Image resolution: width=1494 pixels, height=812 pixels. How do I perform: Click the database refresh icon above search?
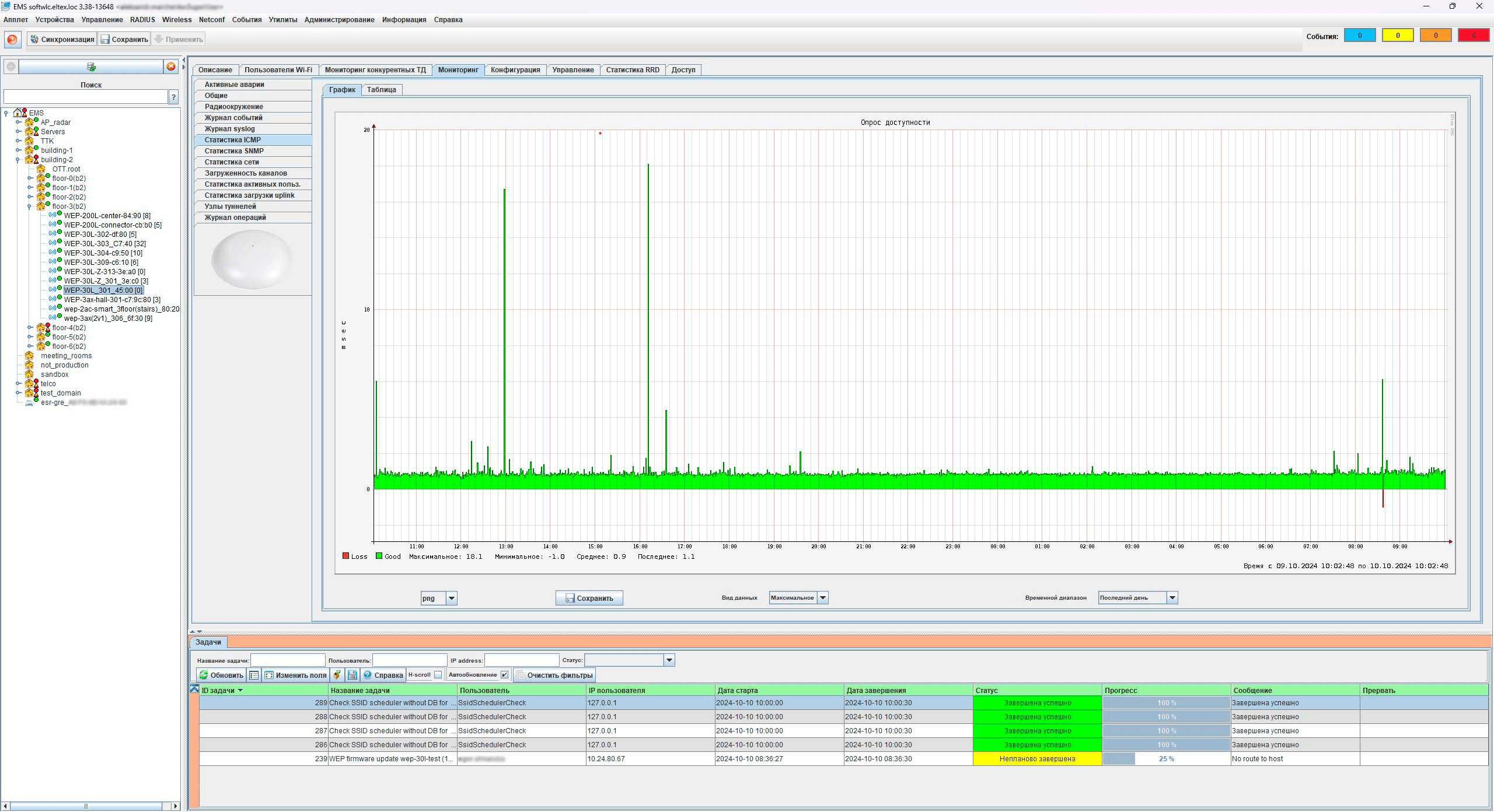tap(91, 66)
